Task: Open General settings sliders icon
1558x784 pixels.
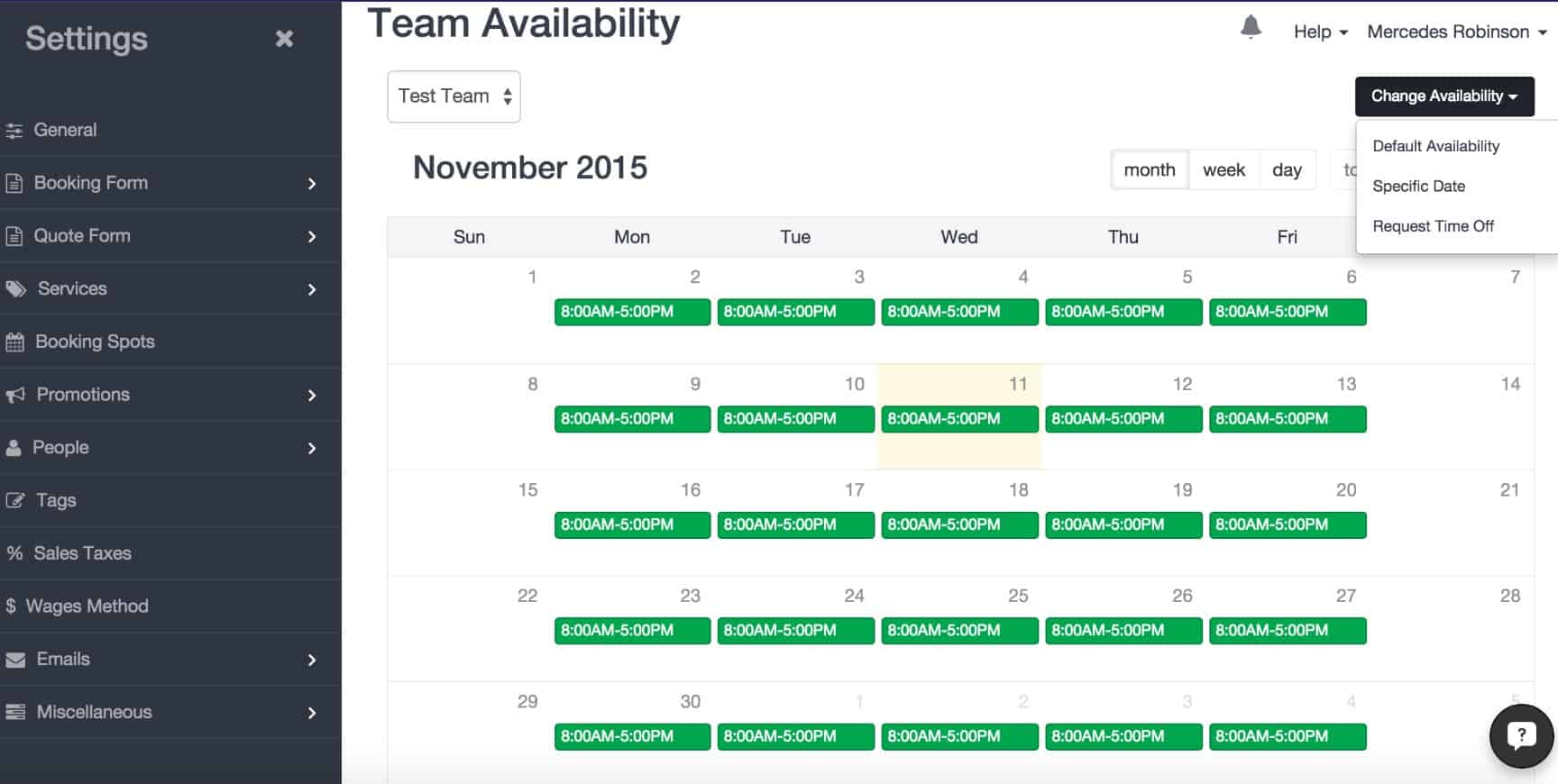Action: (x=14, y=131)
